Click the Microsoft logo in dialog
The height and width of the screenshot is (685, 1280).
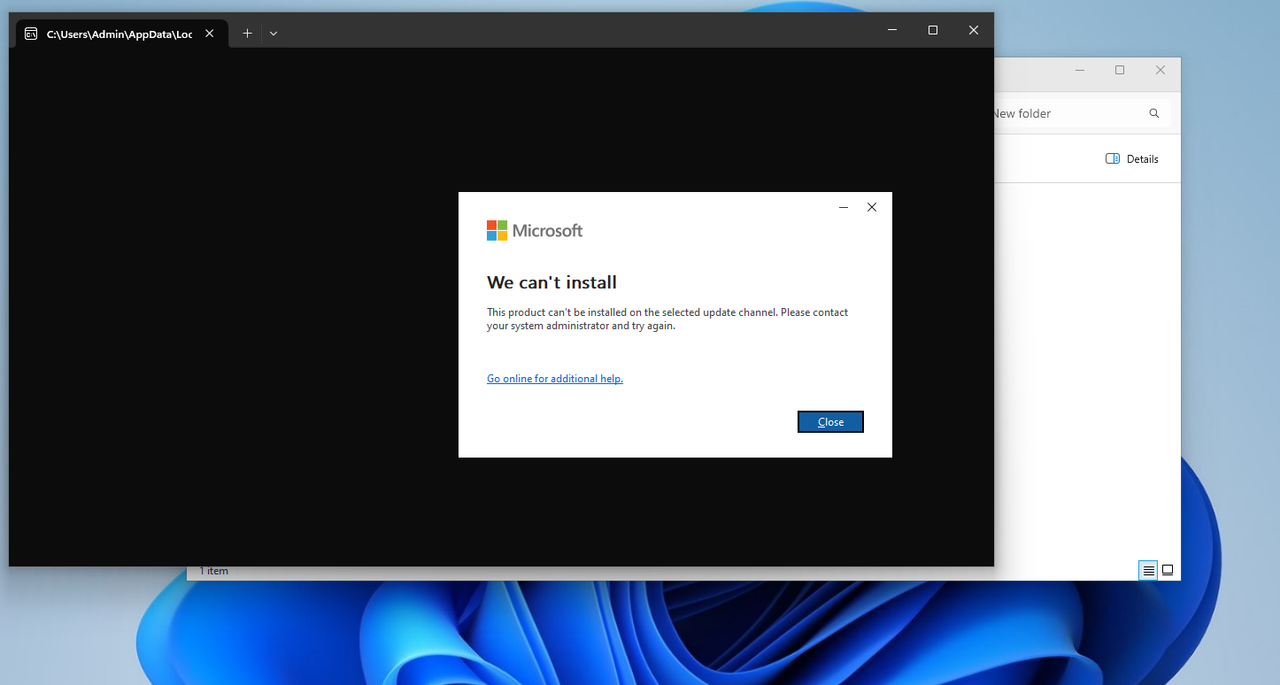point(534,231)
